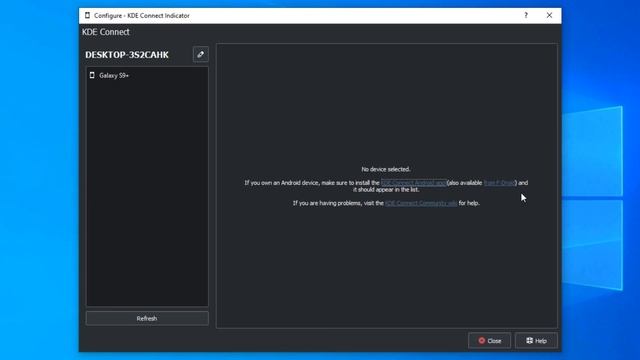Edit the DESKTOP-3S2CAHK device name with the pencil icon
Screen dimensions: 640x360
200,54
